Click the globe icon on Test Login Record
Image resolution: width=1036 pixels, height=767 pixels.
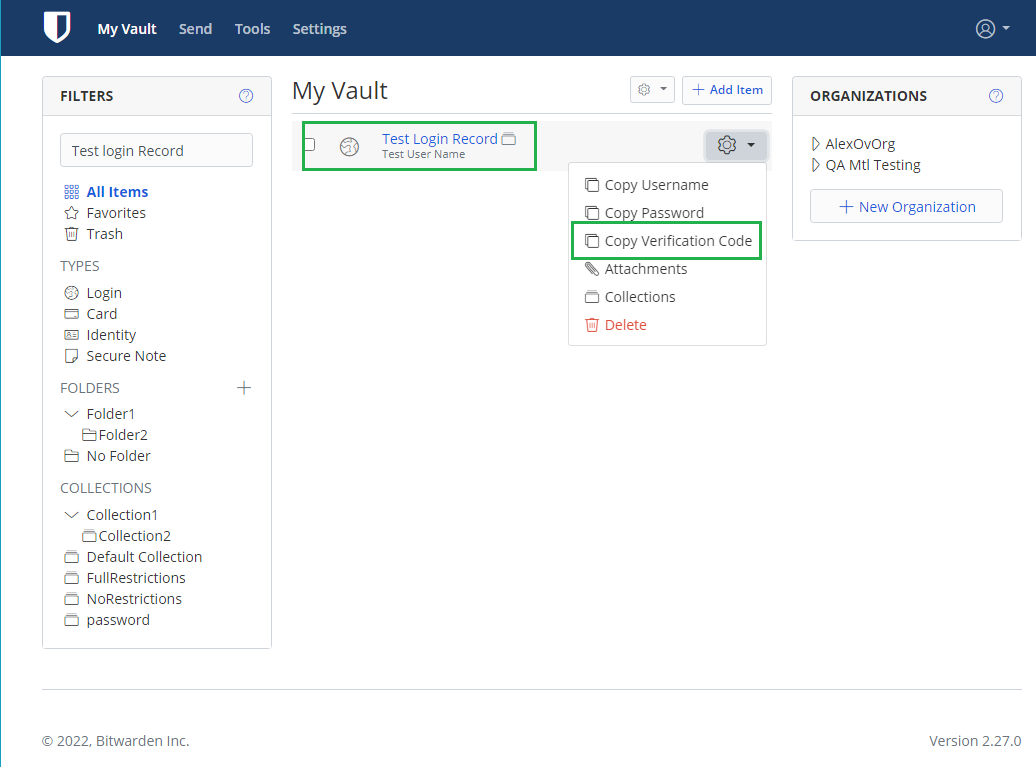[x=349, y=146]
